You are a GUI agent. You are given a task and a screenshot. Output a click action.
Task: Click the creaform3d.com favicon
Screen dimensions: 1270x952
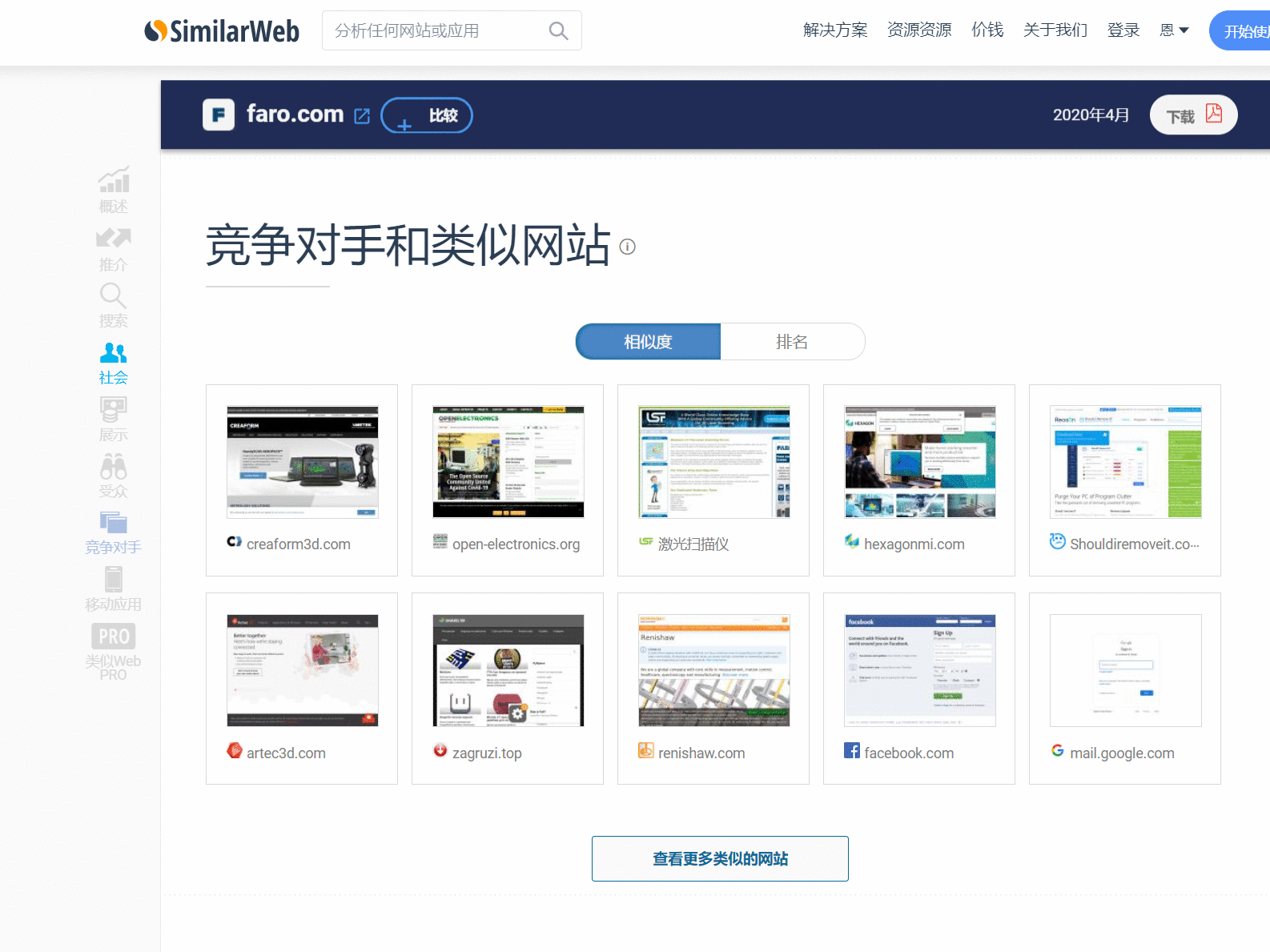point(234,542)
